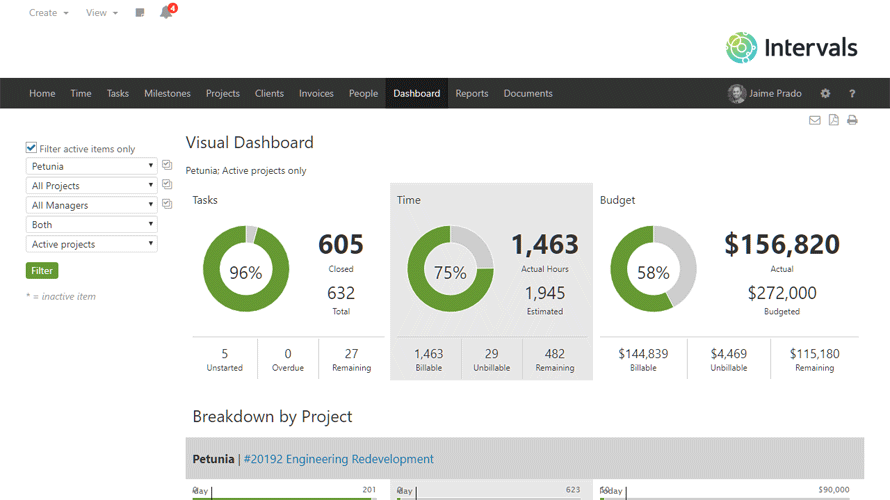Open the help question mark icon
This screenshot has height=500, width=890.
852,94
